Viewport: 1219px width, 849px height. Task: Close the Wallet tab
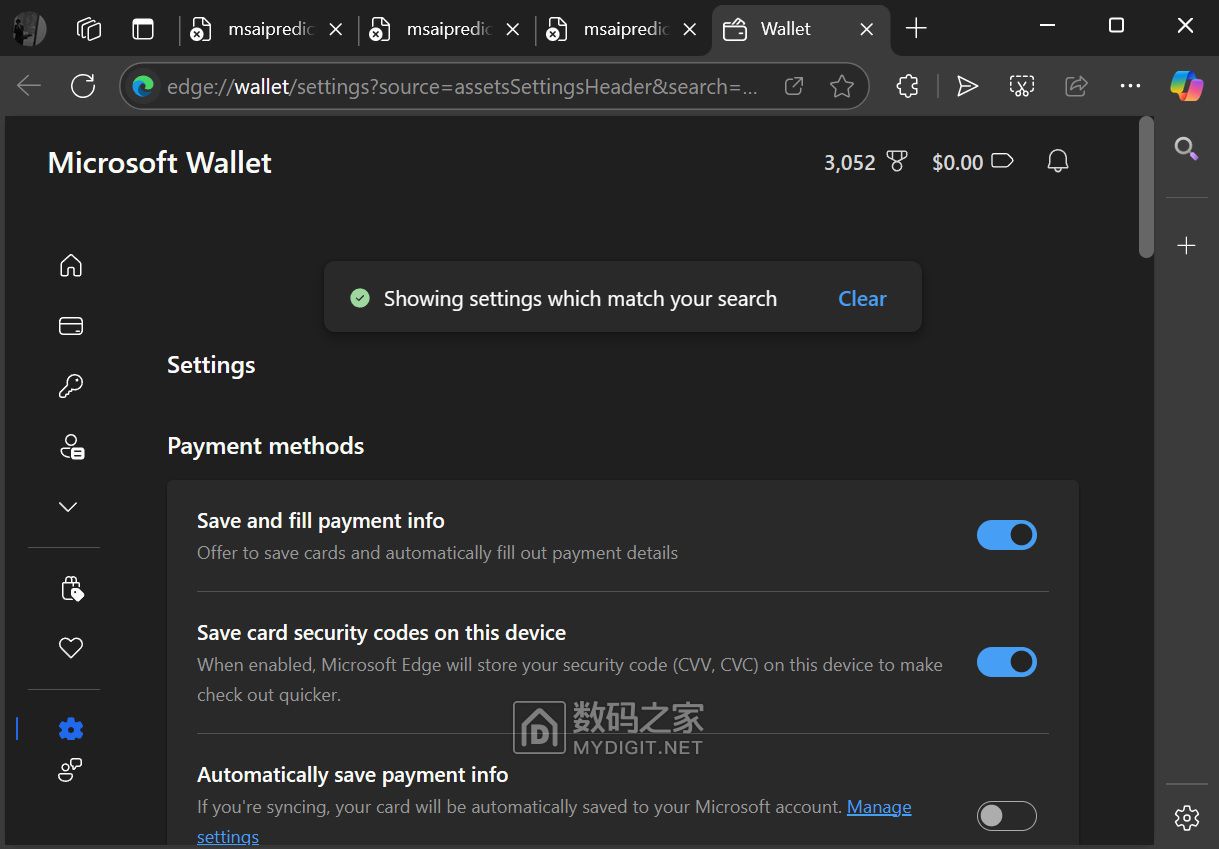[867, 29]
